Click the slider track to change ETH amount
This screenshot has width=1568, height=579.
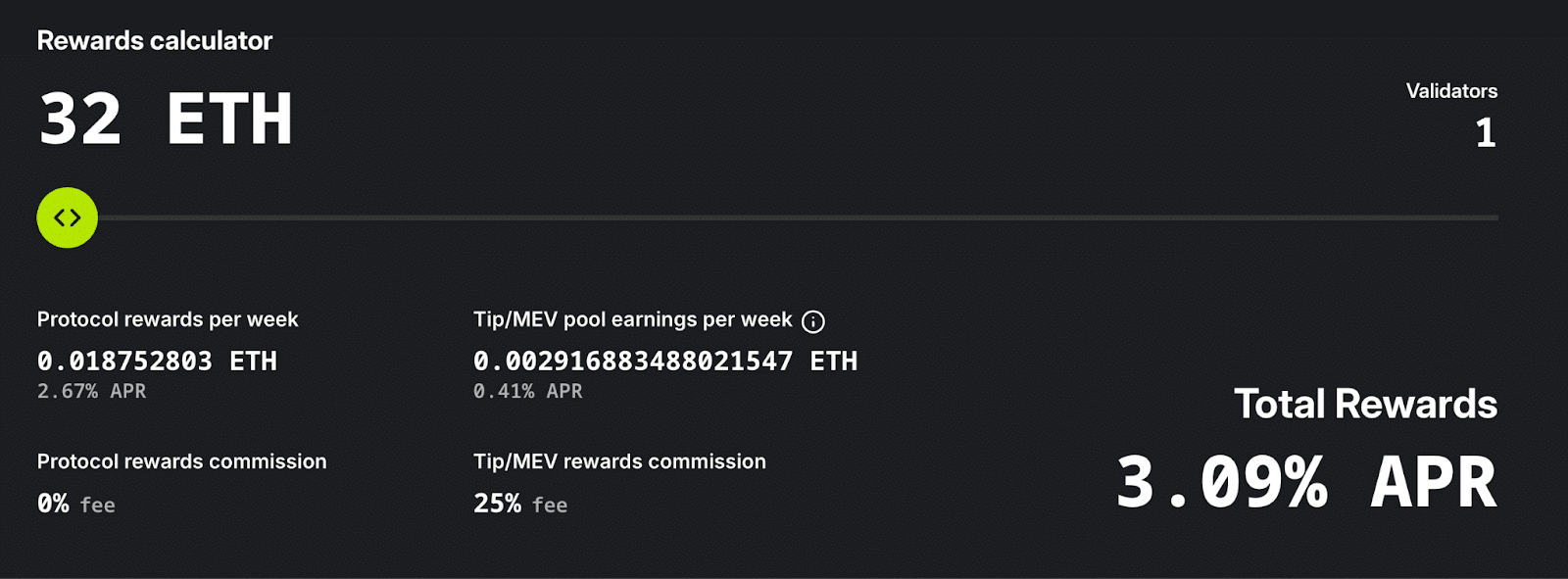pyautogui.click(x=784, y=217)
